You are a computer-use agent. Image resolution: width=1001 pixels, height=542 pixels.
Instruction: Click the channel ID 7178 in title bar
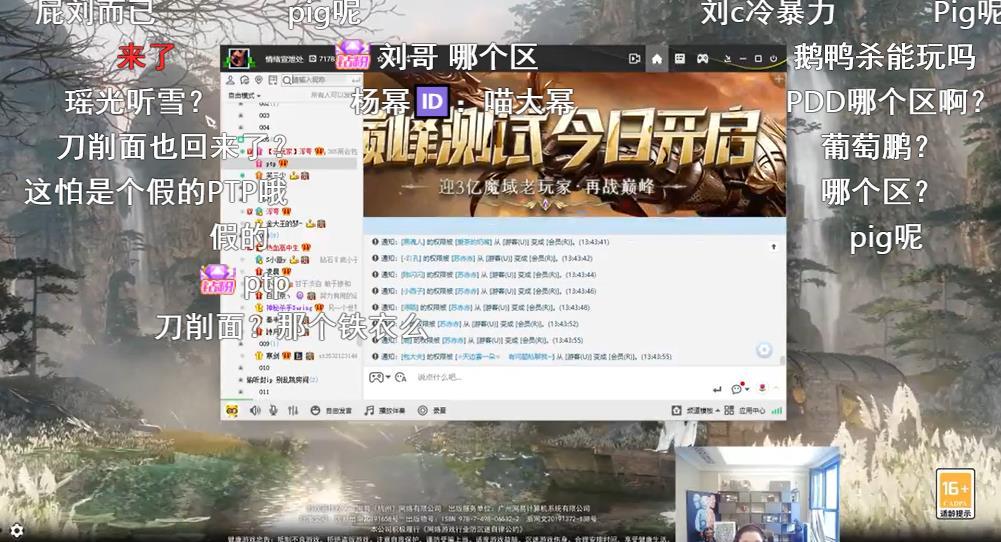[x=324, y=59]
